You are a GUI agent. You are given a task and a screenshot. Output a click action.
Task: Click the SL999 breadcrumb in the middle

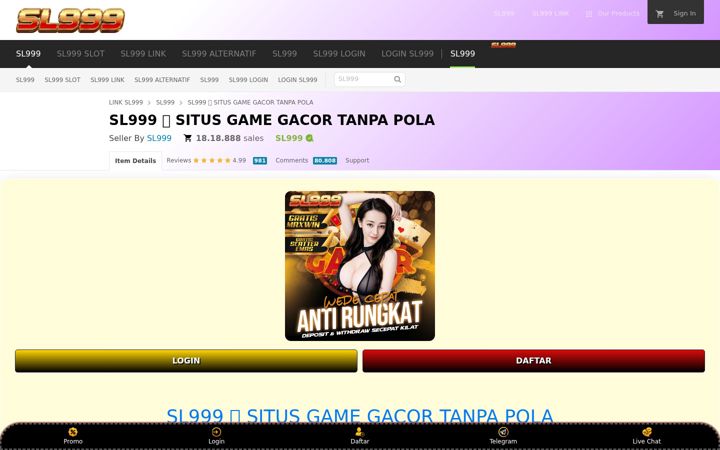165,102
